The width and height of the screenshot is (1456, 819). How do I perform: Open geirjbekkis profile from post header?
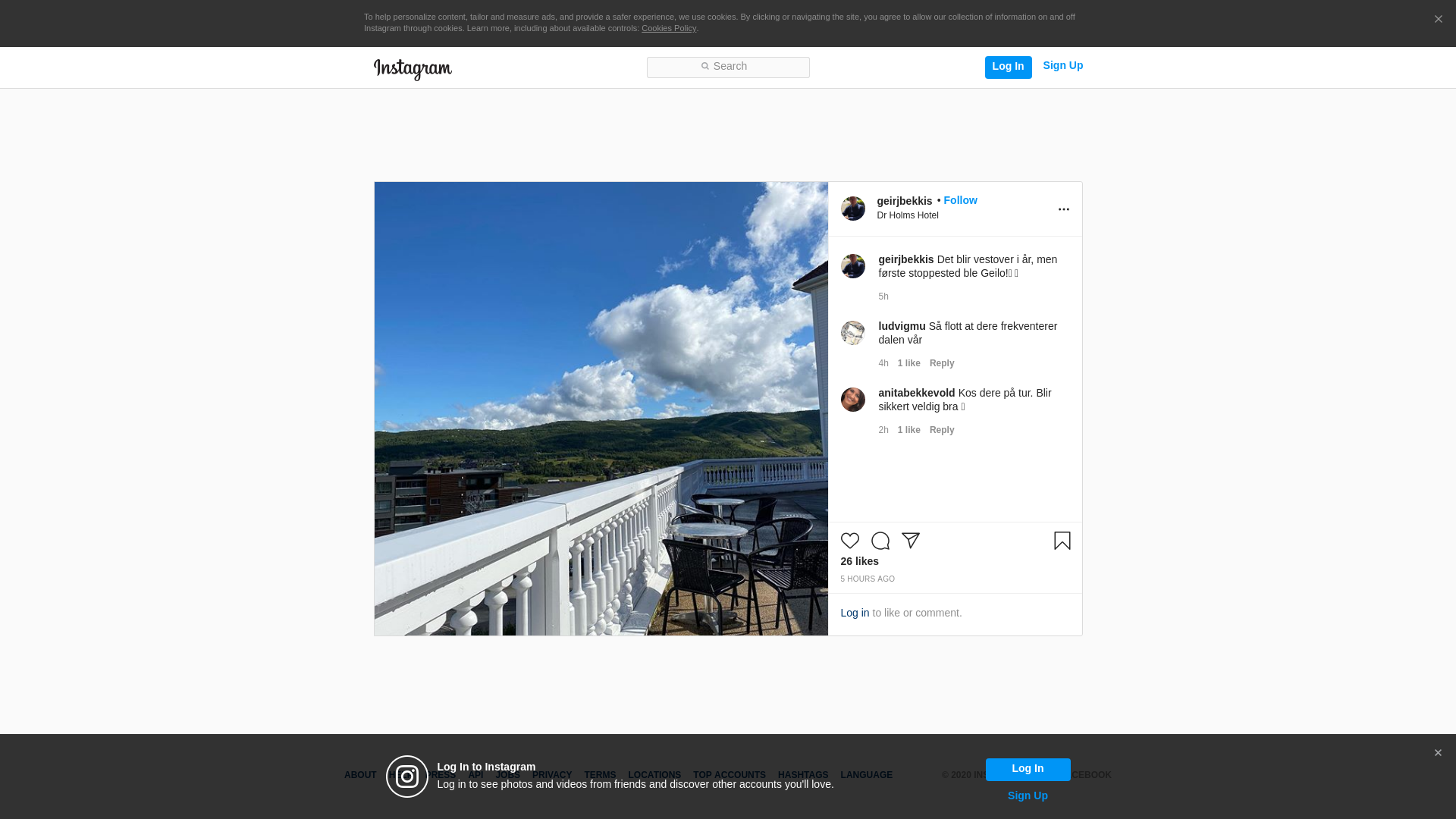[x=904, y=201]
